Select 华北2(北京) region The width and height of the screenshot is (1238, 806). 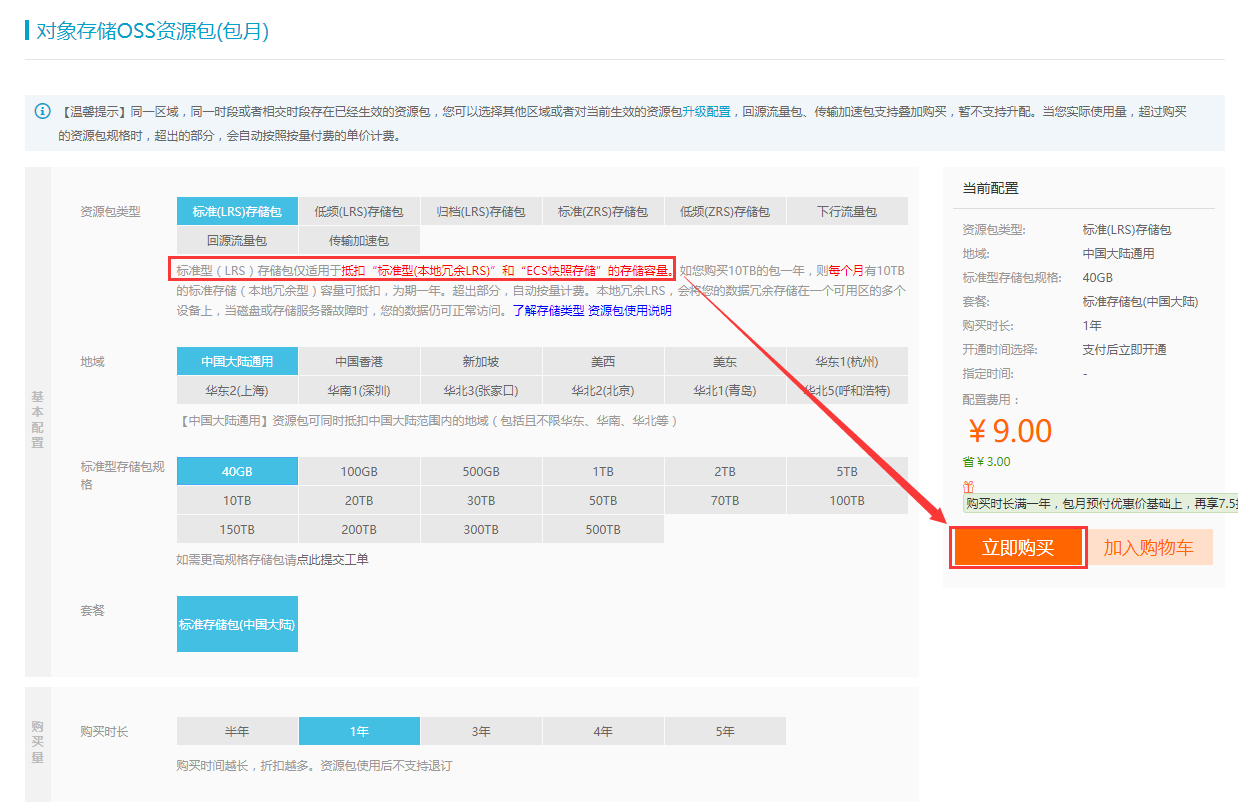(x=603, y=391)
